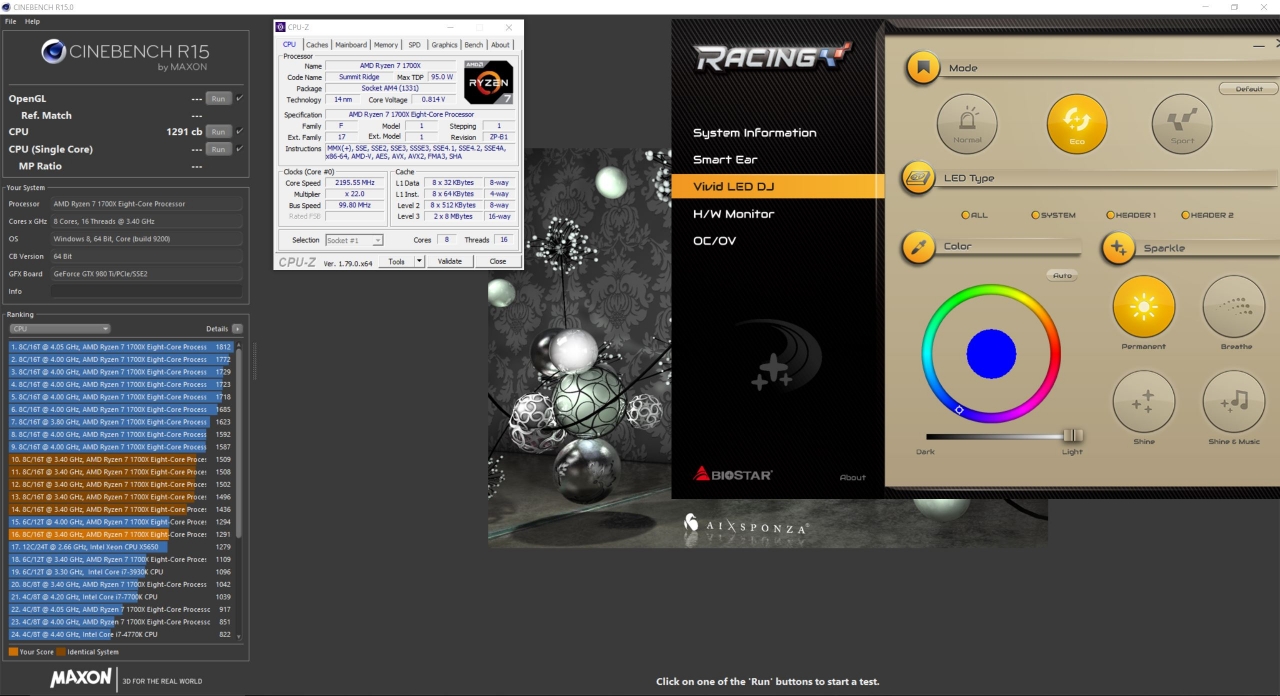Select the Intel Core i7-3930K ranking row
1280x696 pixels.
point(122,572)
